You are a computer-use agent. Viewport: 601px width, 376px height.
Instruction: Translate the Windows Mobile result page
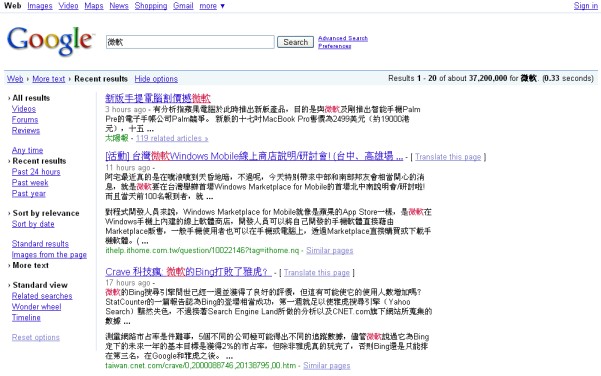tap(448, 157)
